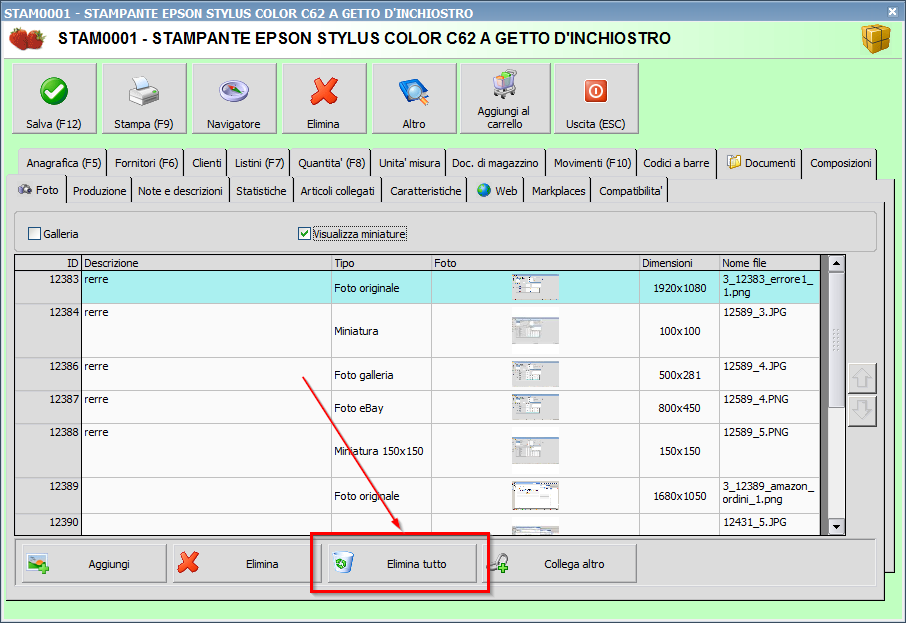Click the Collega altro button
The image size is (906, 623).
[x=560, y=563]
